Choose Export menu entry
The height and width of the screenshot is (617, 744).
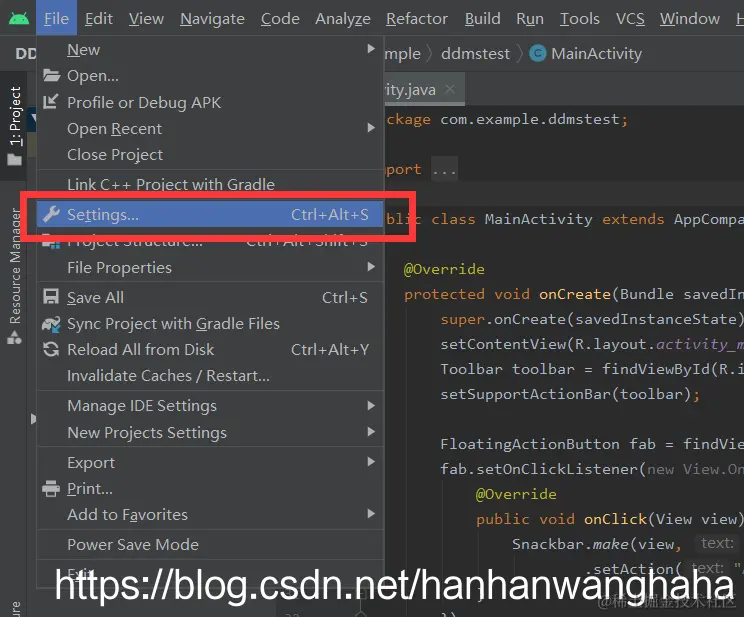[210, 462]
